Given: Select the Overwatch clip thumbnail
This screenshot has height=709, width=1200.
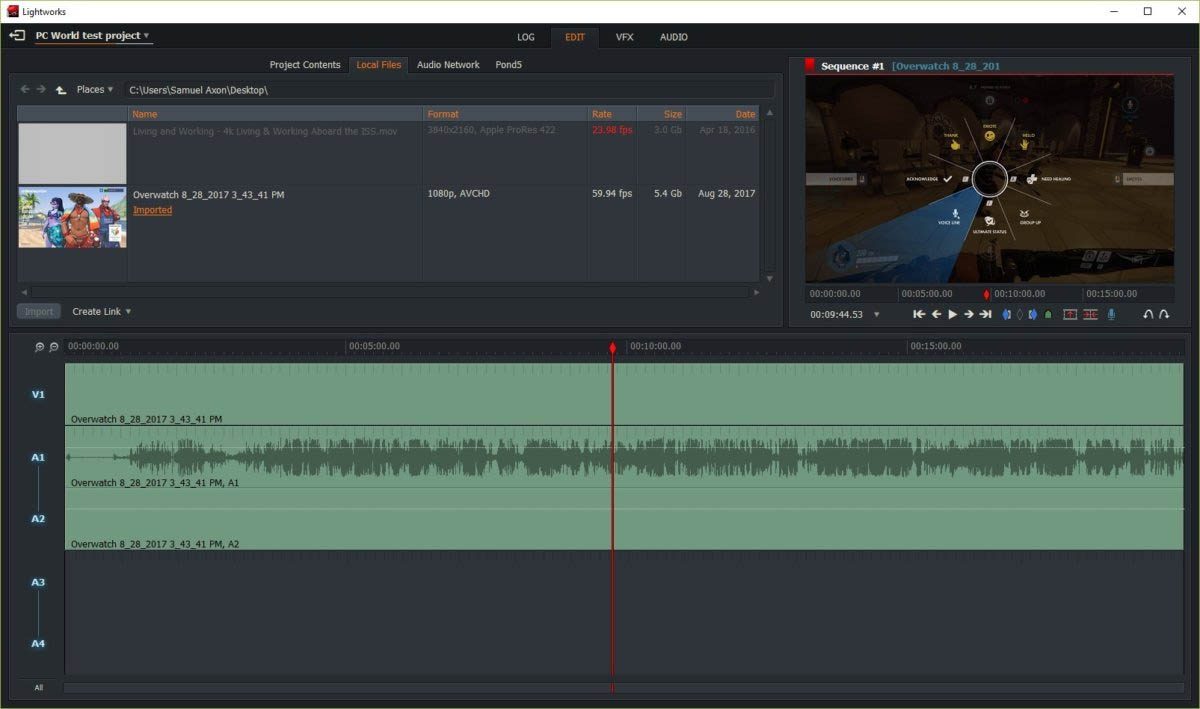Looking at the screenshot, I should [72, 217].
